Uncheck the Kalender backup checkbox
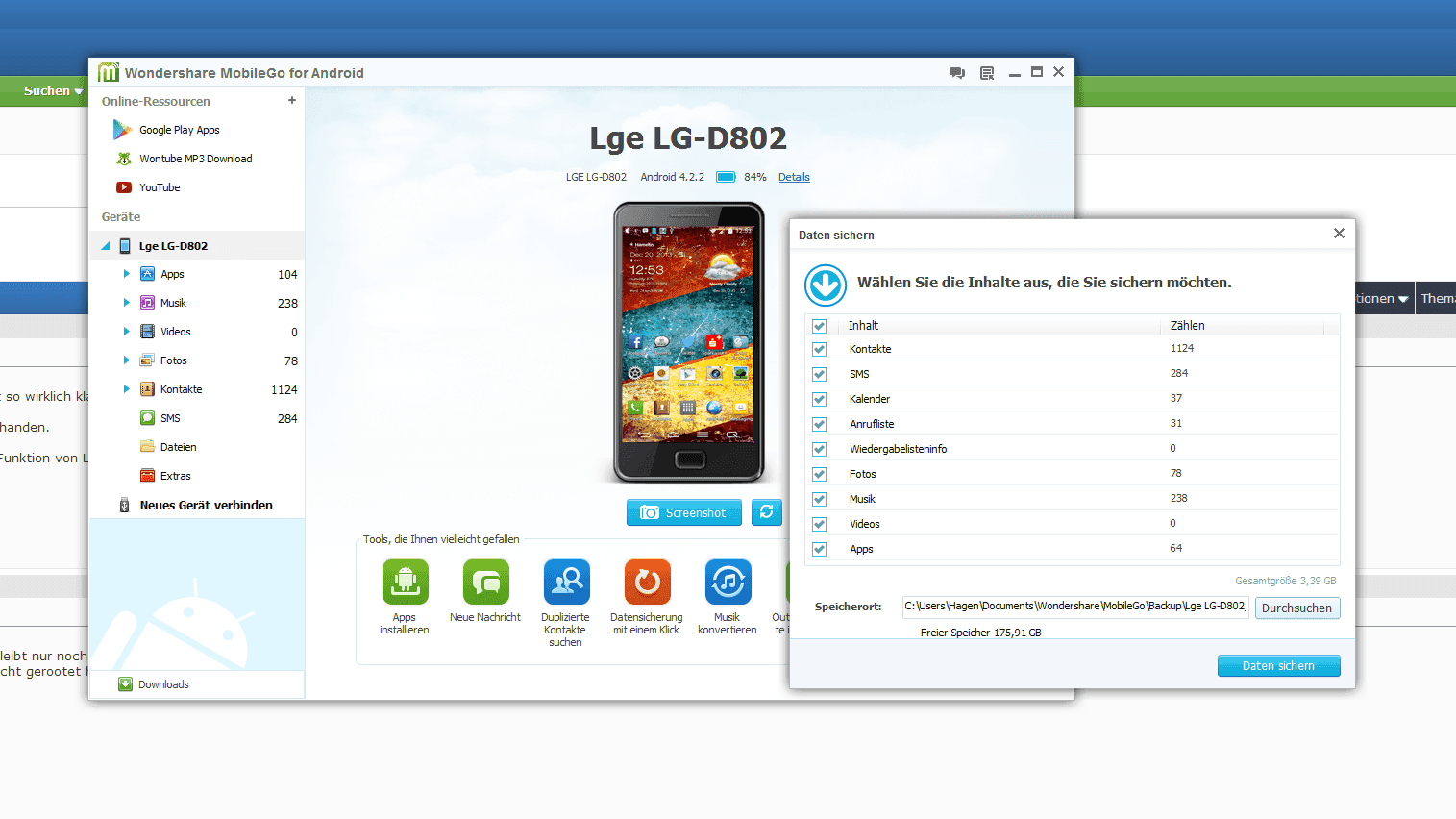The image size is (1456, 819). pos(819,400)
